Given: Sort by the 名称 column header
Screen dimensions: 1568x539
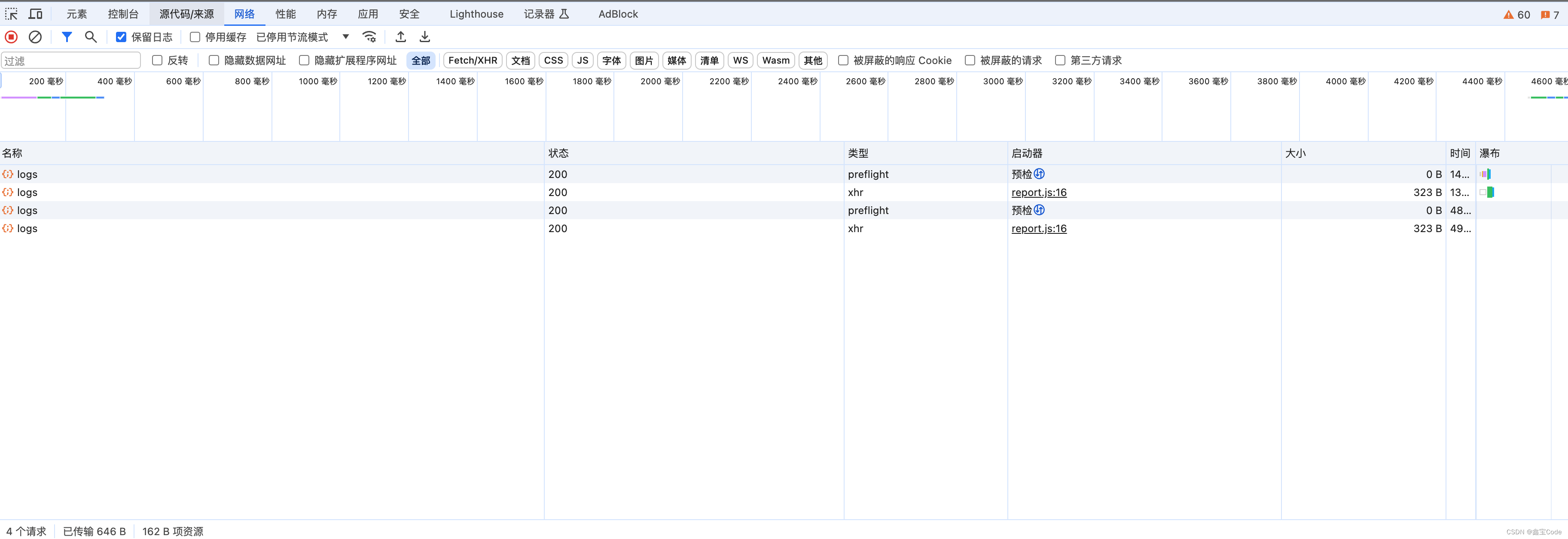Looking at the screenshot, I should coord(272,153).
